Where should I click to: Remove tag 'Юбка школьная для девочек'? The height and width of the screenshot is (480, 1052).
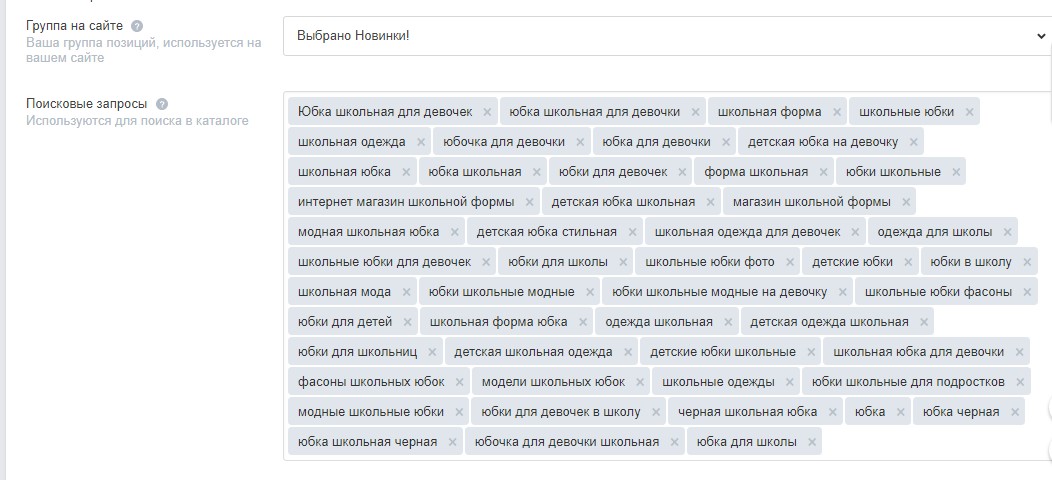click(x=487, y=112)
